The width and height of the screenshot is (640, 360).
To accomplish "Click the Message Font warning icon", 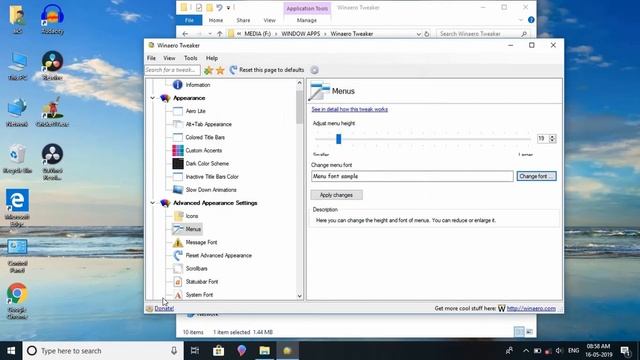I will click(178, 242).
